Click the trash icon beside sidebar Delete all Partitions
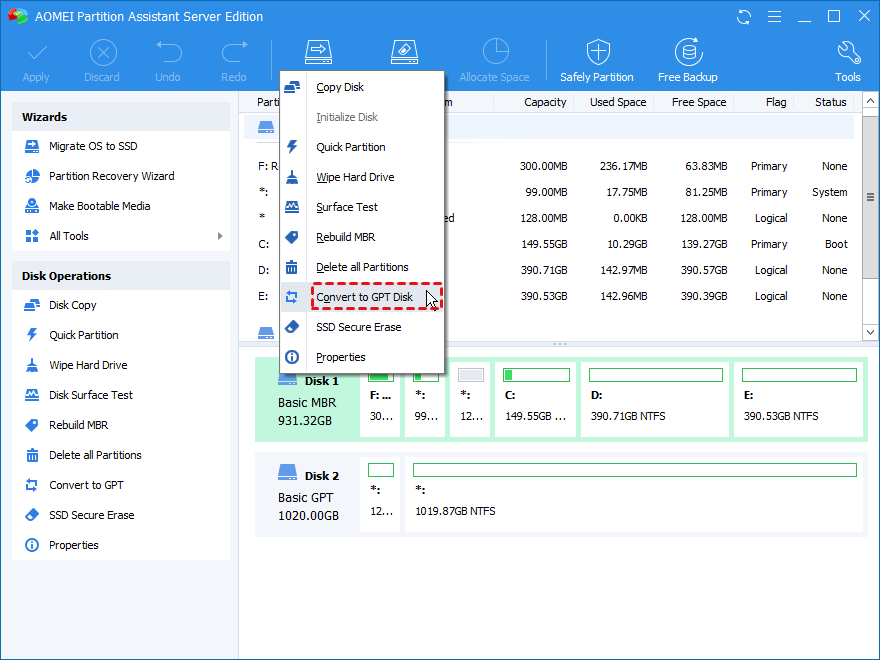Viewport: 880px width, 660px height. 32,455
